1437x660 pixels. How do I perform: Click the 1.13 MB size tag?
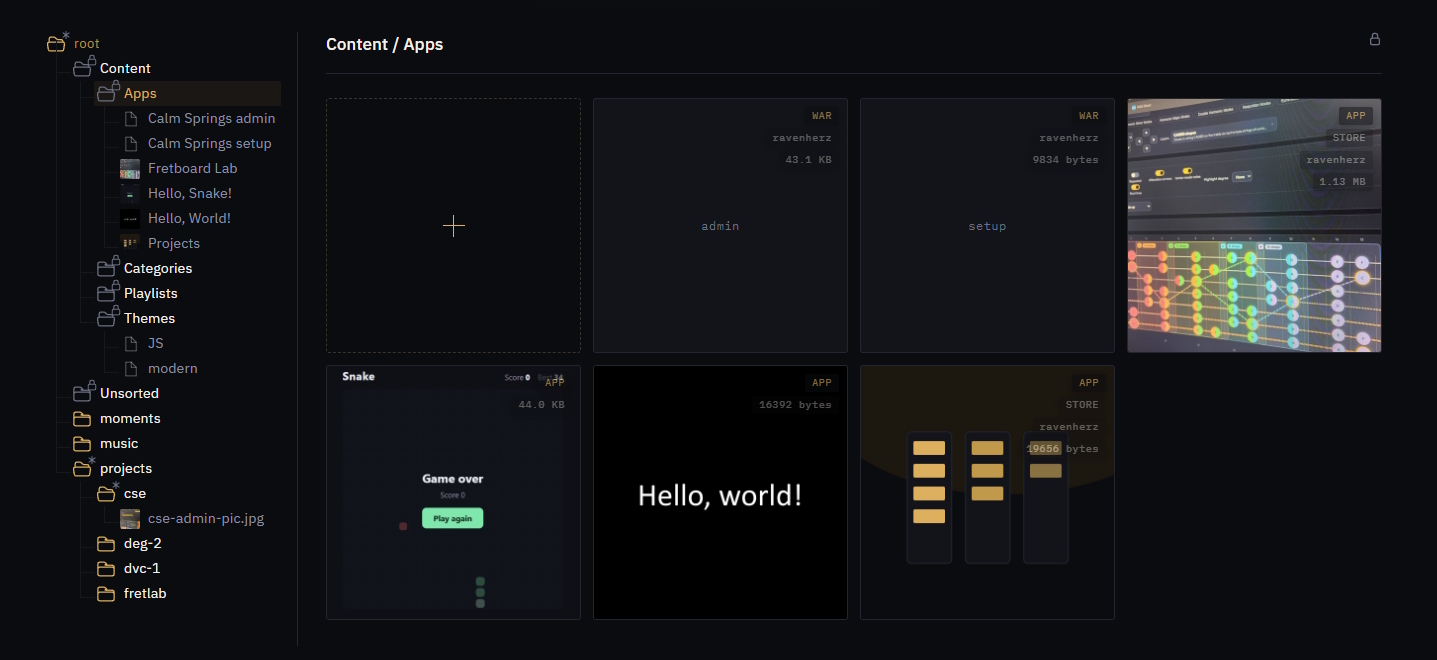coord(1342,182)
